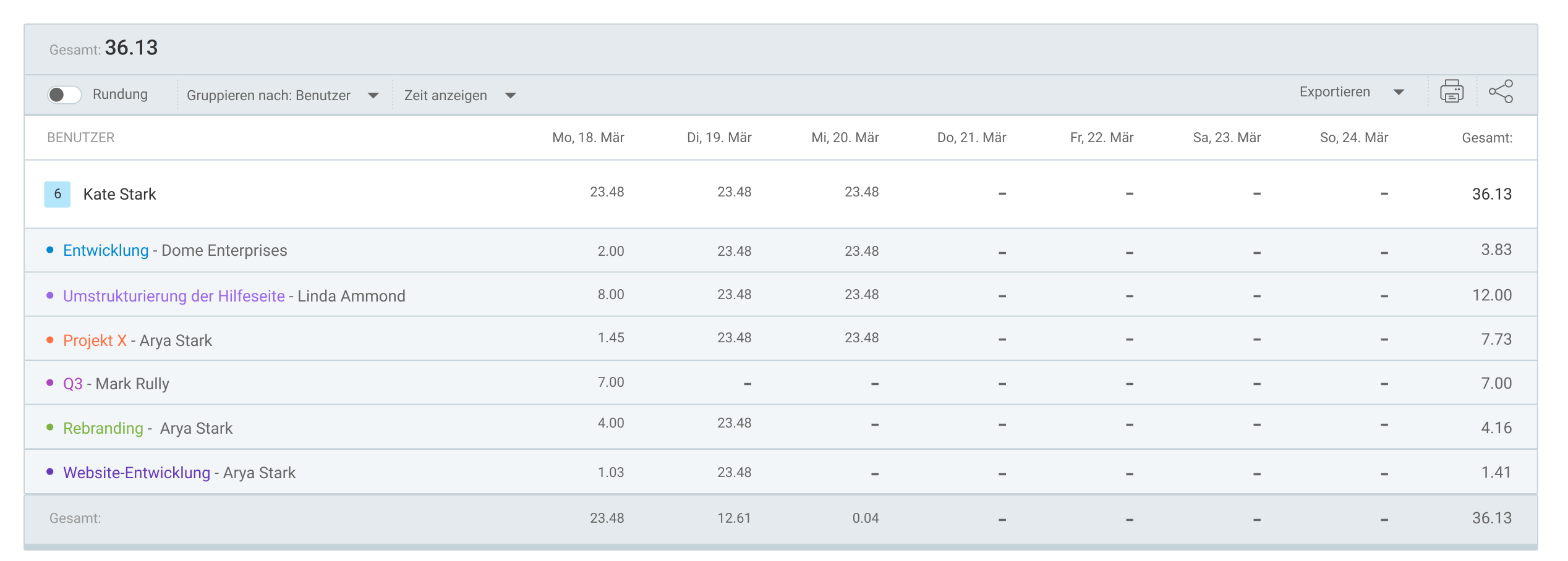This screenshot has height=561, width=1568.
Task: Click the orange dot beside Projekt X
Action: (50, 340)
